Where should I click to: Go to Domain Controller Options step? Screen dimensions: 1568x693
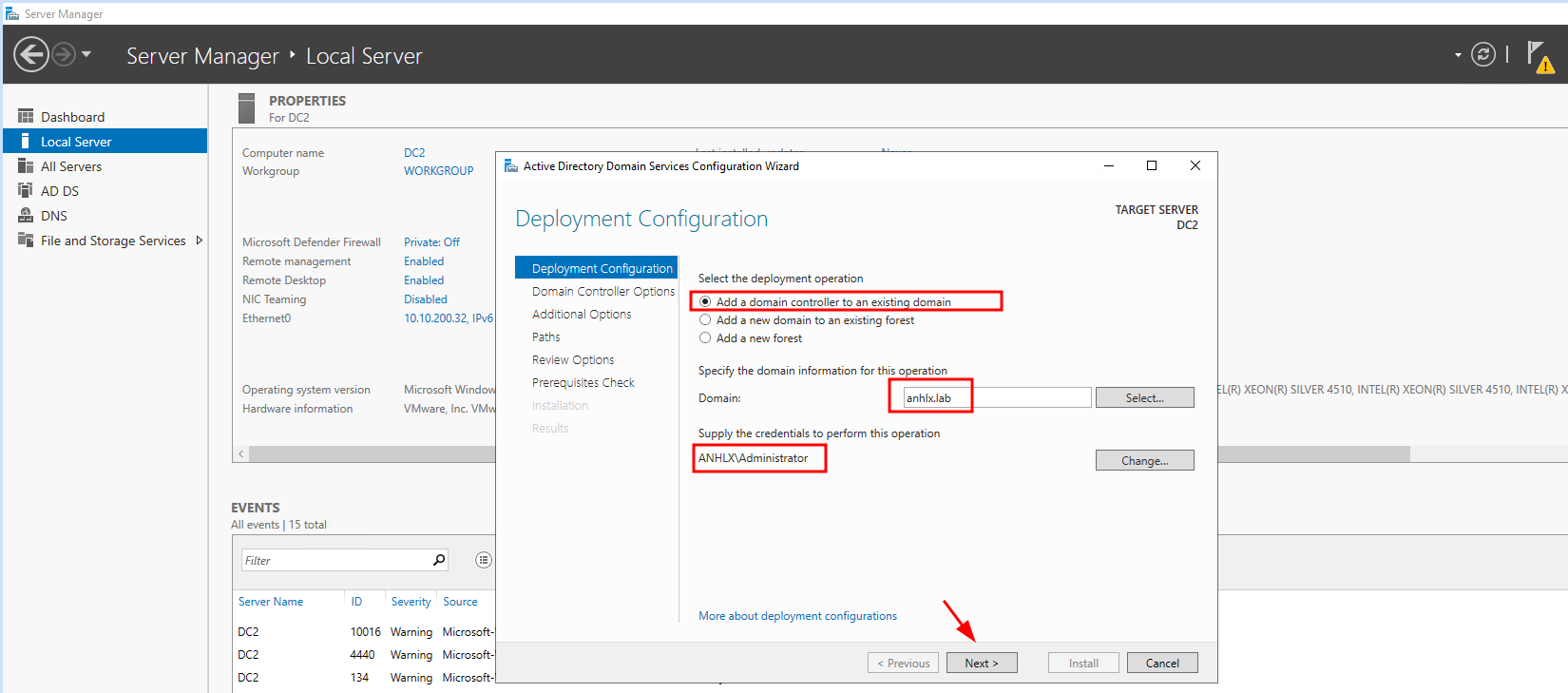click(602, 292)
